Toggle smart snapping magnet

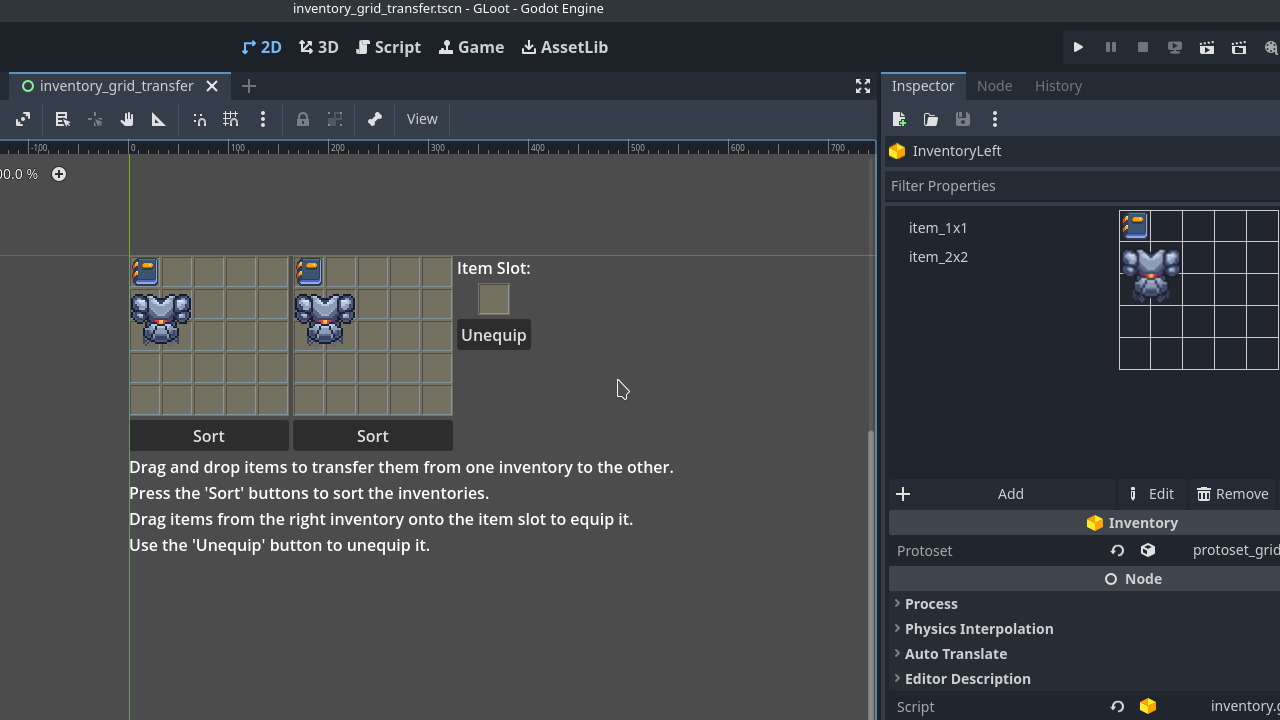(x=199, y=119)
